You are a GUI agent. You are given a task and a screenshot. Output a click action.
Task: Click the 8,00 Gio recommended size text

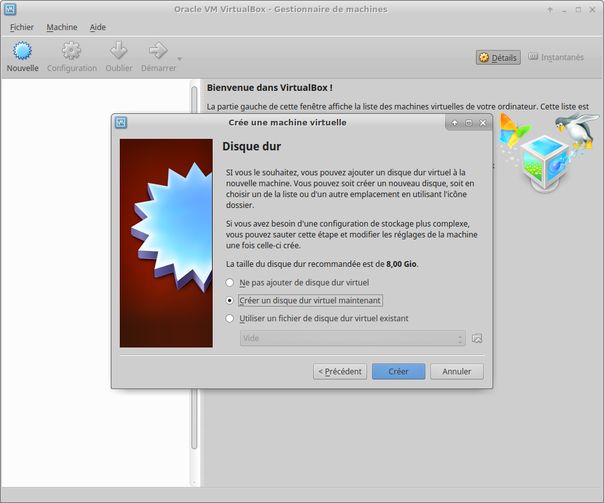[x=401, y=264]
